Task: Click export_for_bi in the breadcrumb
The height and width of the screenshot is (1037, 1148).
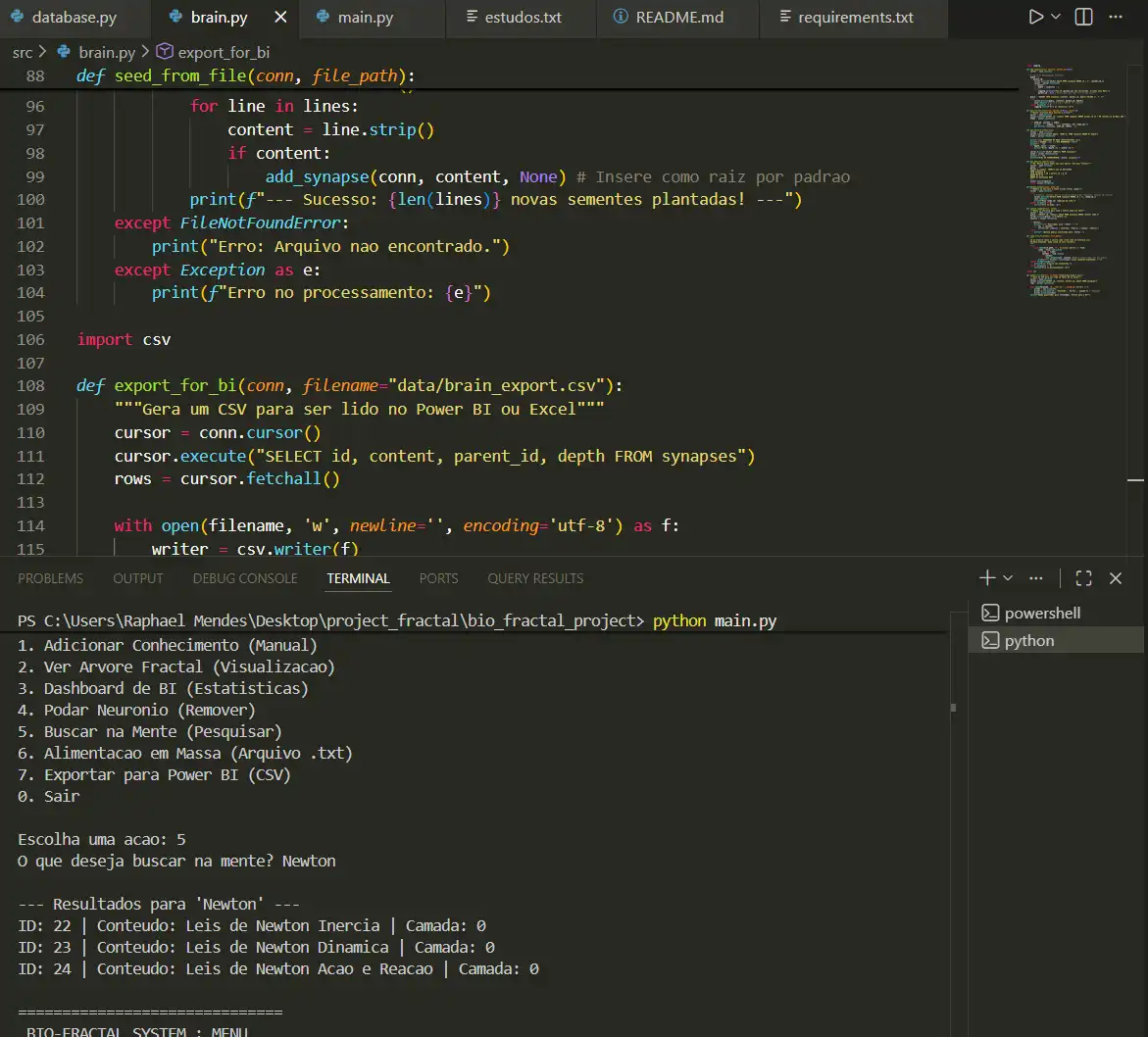Action: point(223,52)
